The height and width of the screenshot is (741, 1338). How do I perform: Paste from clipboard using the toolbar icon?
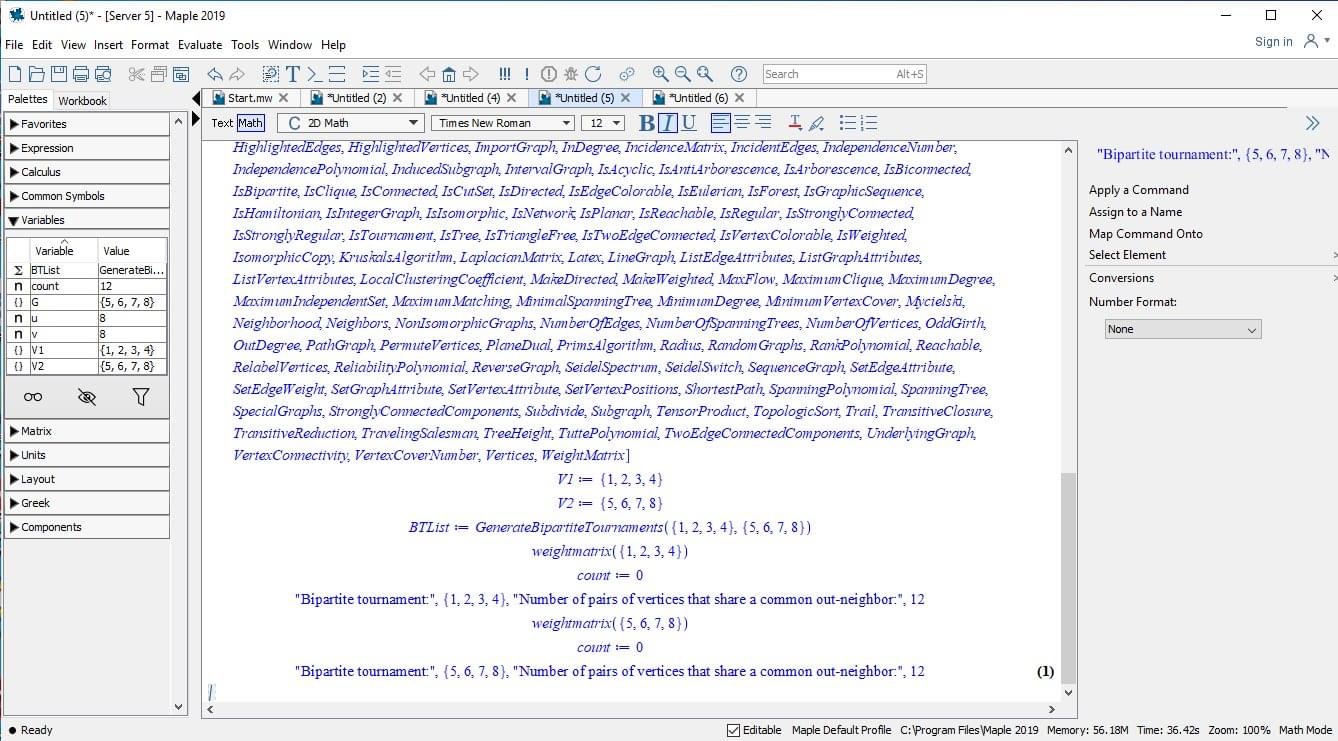[181, 74]
